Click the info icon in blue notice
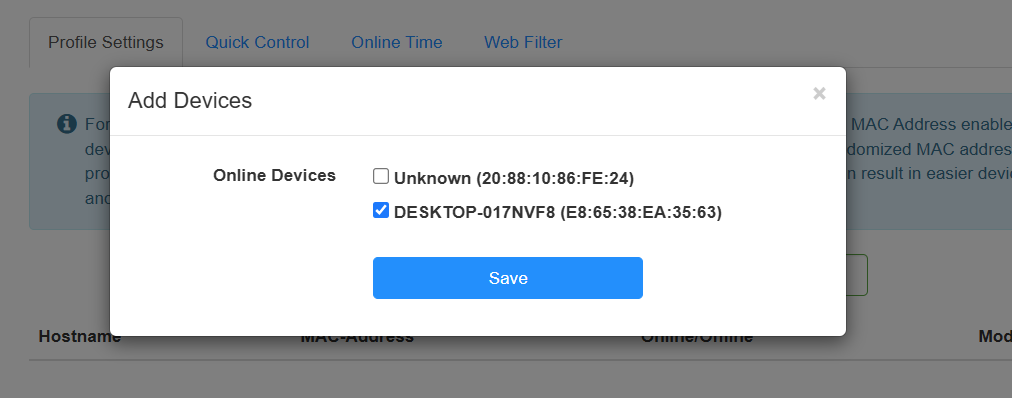 67,123
